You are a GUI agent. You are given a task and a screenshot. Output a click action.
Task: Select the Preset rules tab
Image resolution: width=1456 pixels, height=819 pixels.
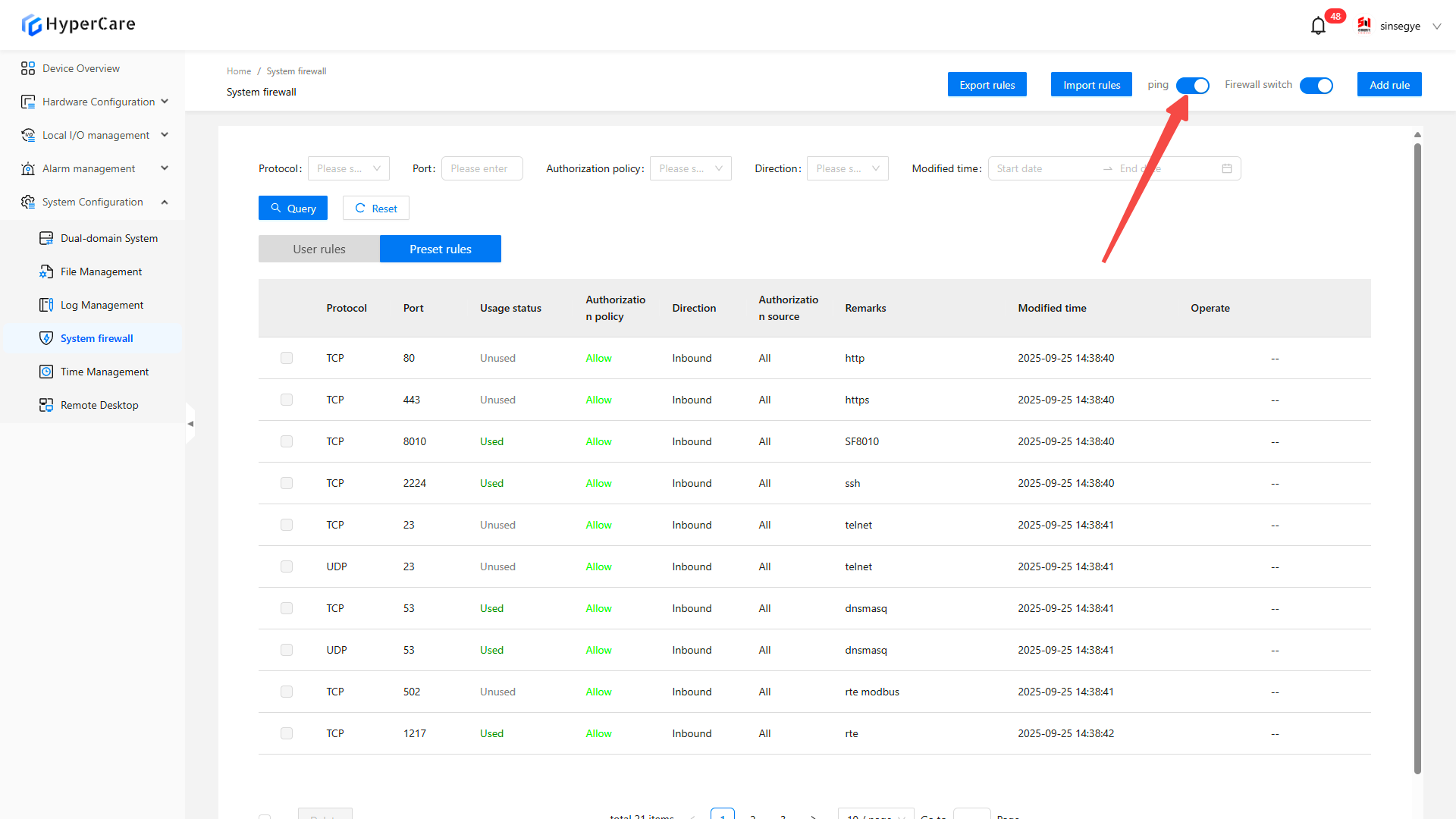(440, 249)
